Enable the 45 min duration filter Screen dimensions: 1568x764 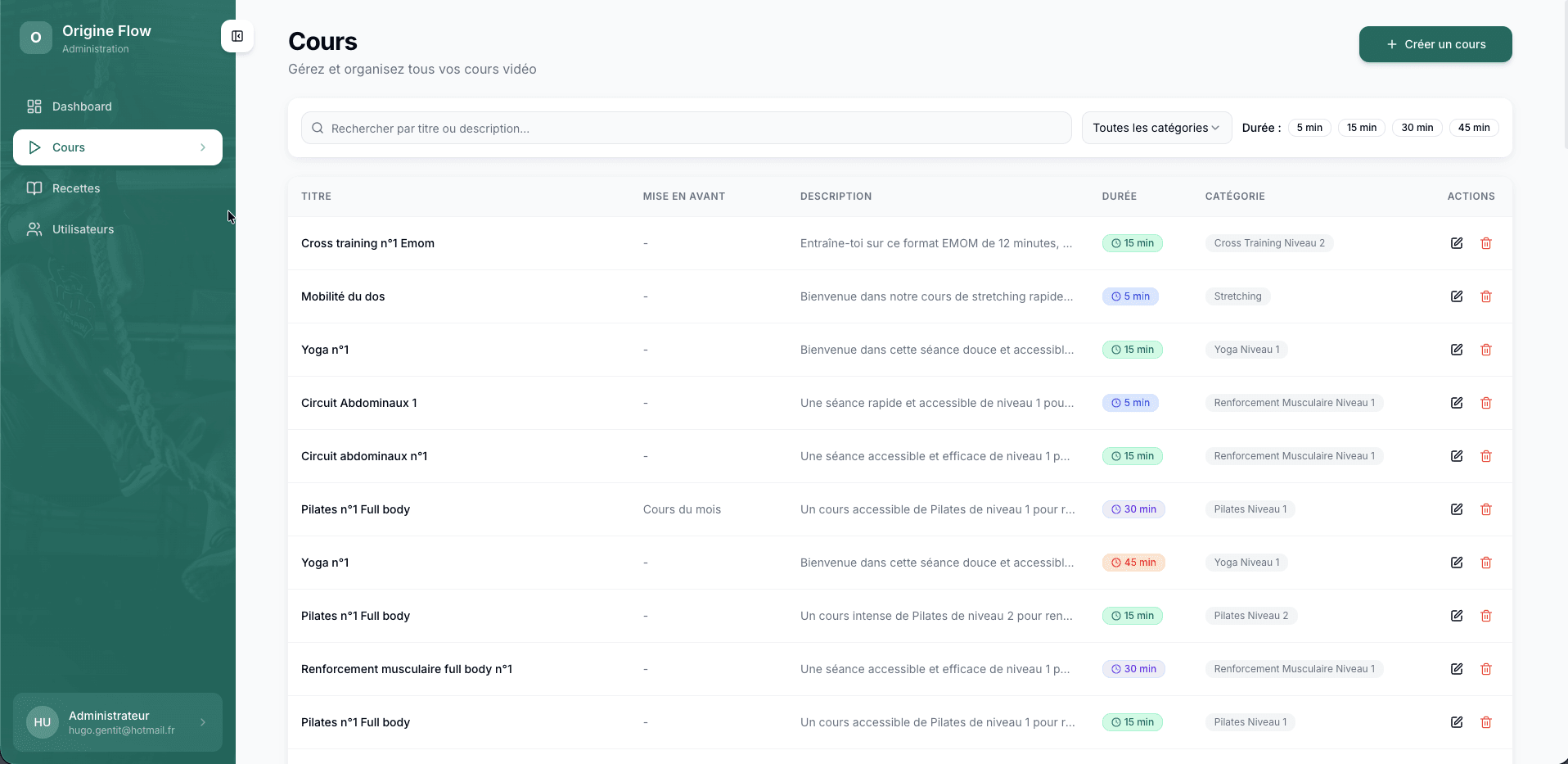point(1473,128)
